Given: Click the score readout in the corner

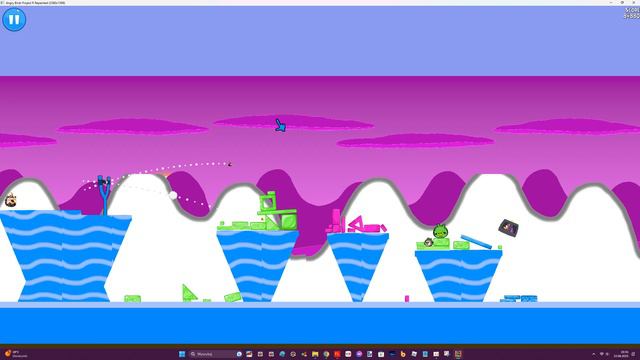Looking at the screenshot, I should [x=632, y=13].
